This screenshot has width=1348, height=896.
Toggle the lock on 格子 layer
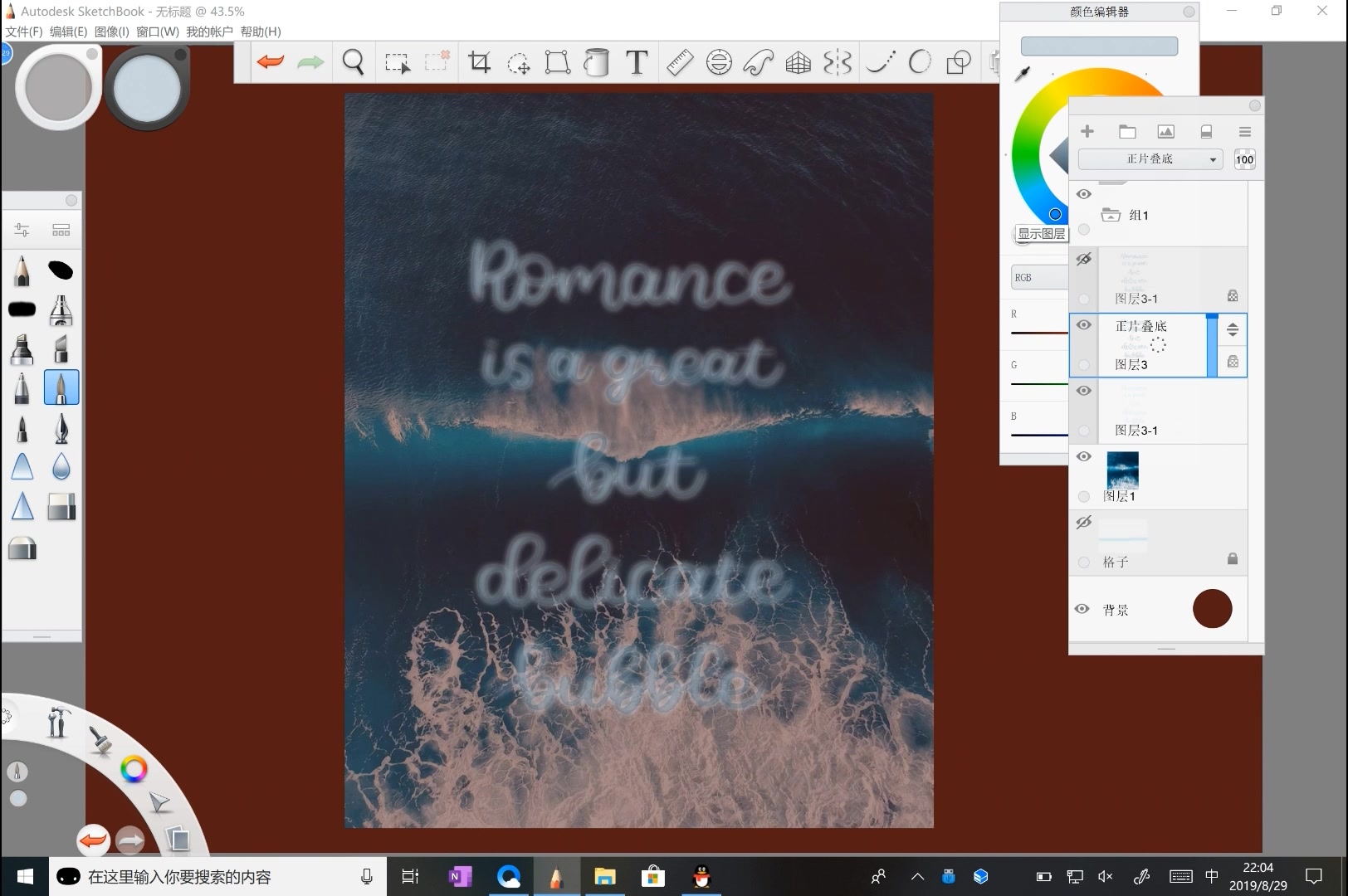(1233, 558)
